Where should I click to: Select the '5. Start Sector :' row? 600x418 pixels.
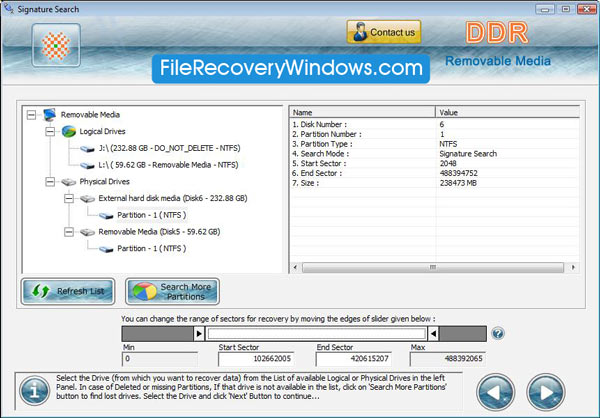[434, 163]
